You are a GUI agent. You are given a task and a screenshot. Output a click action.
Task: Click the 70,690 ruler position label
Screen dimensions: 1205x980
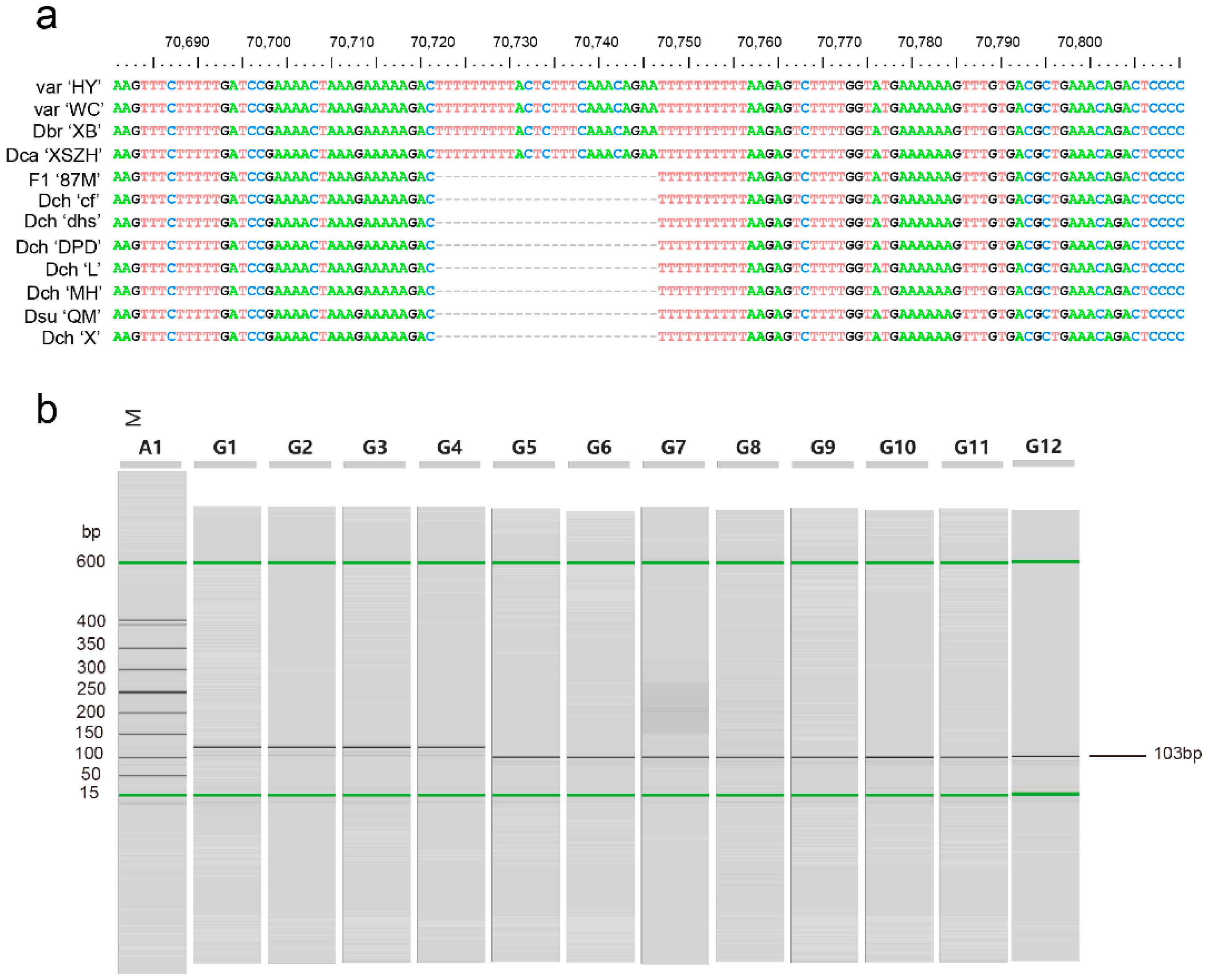tap(187, 42)
